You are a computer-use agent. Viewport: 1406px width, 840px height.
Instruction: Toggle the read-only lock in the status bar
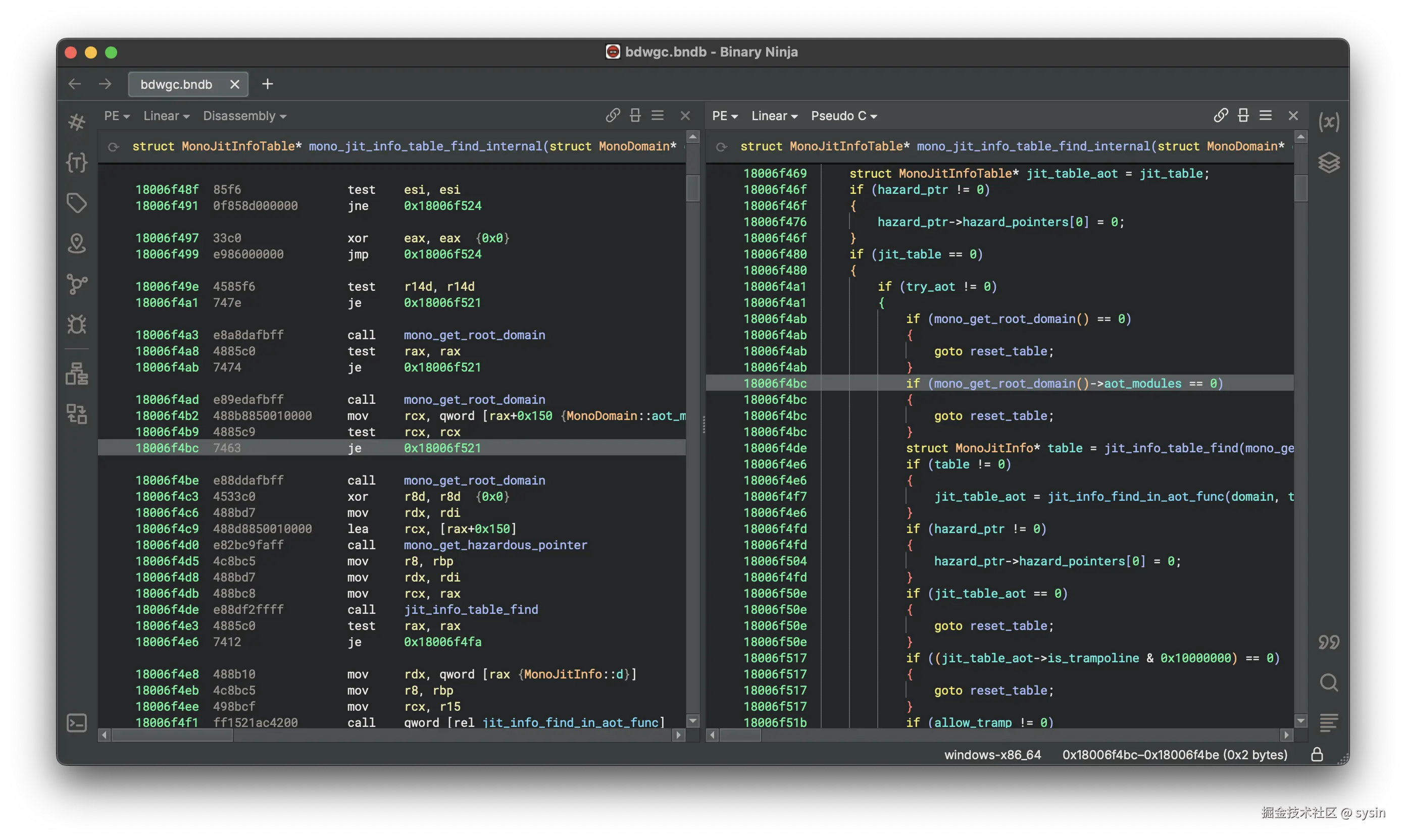point(1318,754)
